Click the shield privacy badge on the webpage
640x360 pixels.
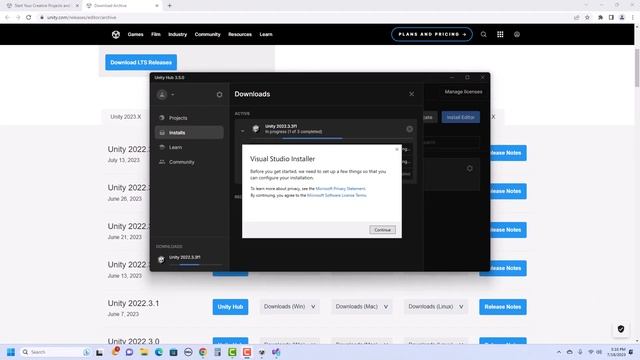coord(621,329)
